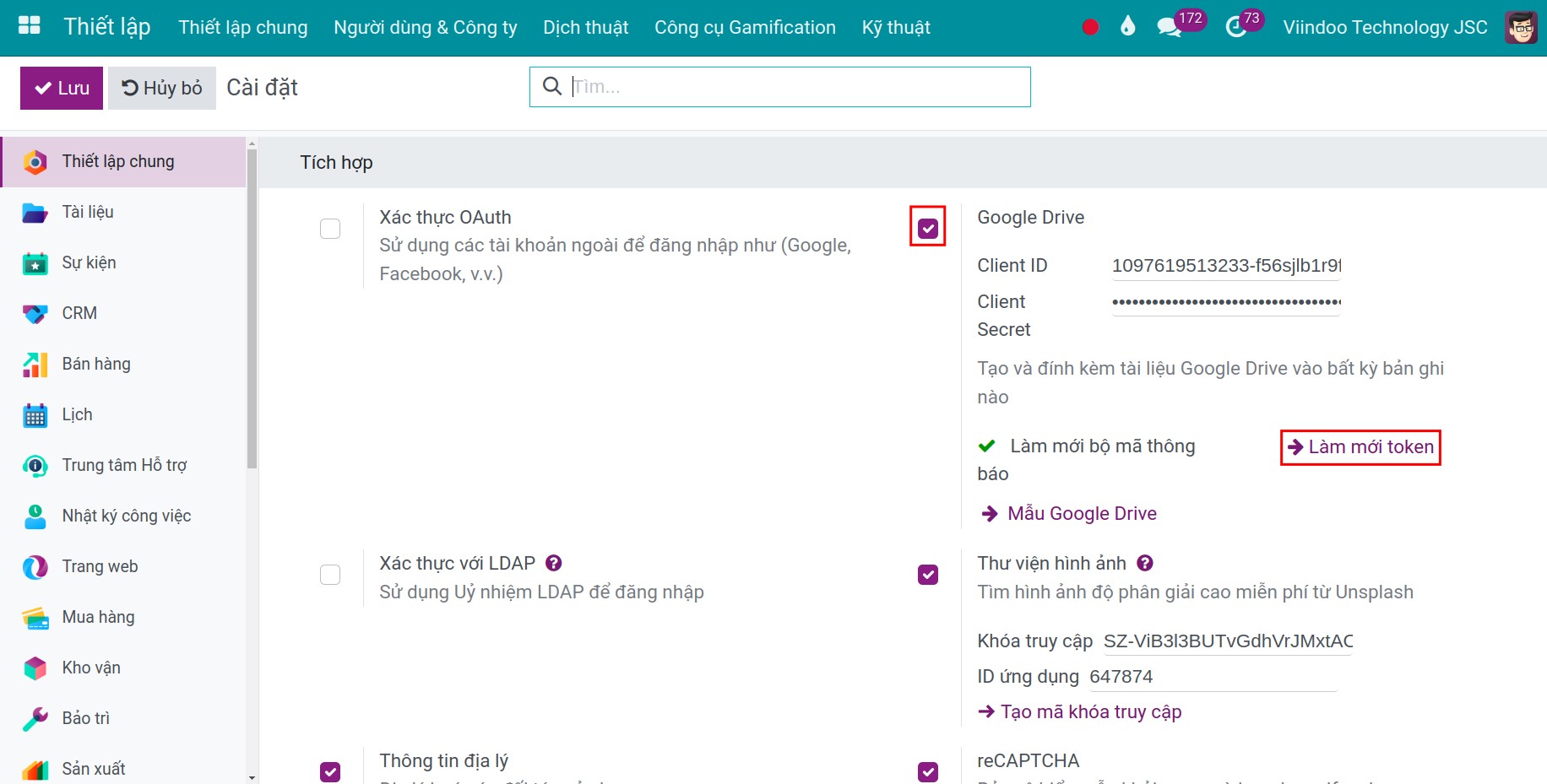1547x784 pixels.
Task: Focus the settings search field
Action: click(780, 87)
